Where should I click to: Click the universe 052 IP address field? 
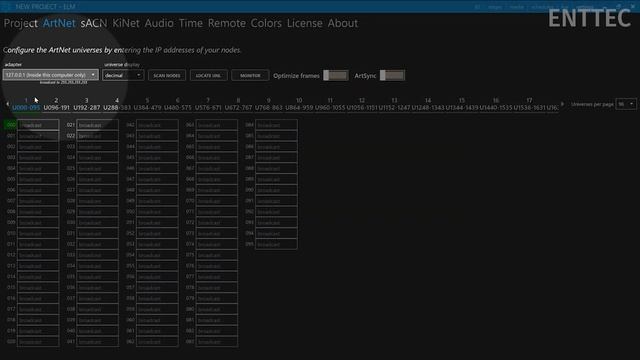(x=157, y=233)
